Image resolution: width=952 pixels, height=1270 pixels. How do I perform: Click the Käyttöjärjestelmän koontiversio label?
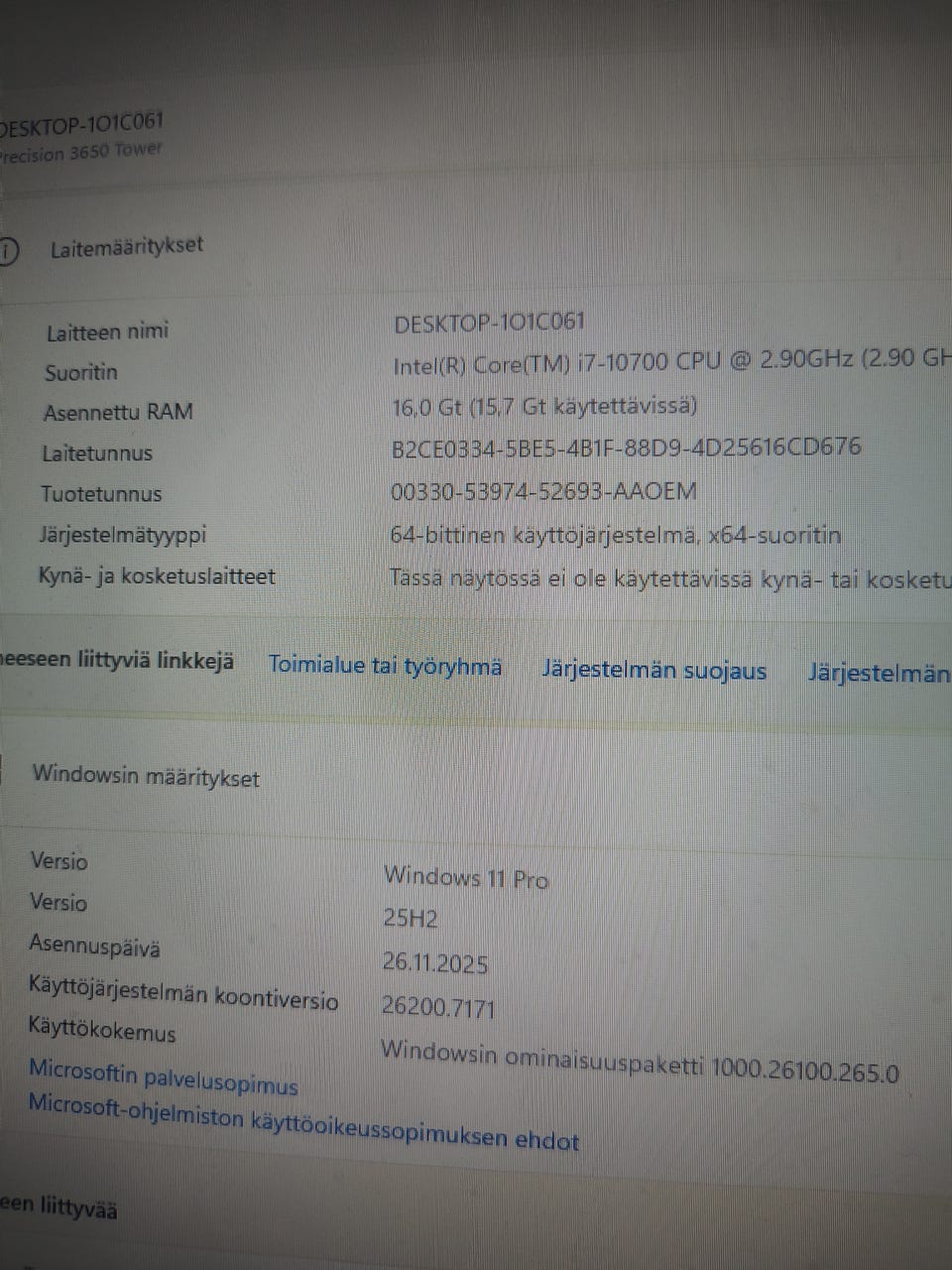pos(183,993)
